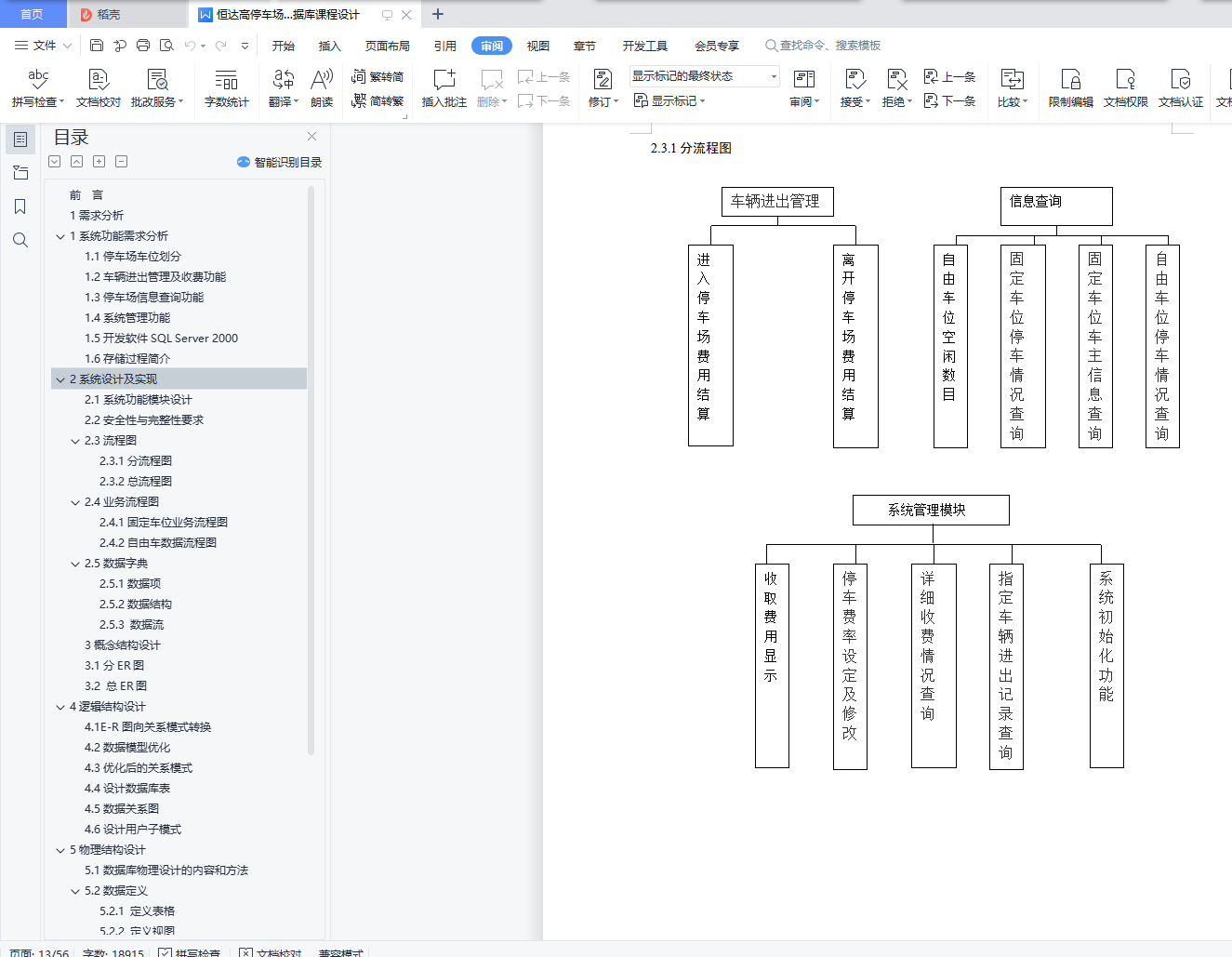Jump to '4.5 数据关系图' in the outline
The height and width of the screenshot is (957, 1232).
pos(122,809)
